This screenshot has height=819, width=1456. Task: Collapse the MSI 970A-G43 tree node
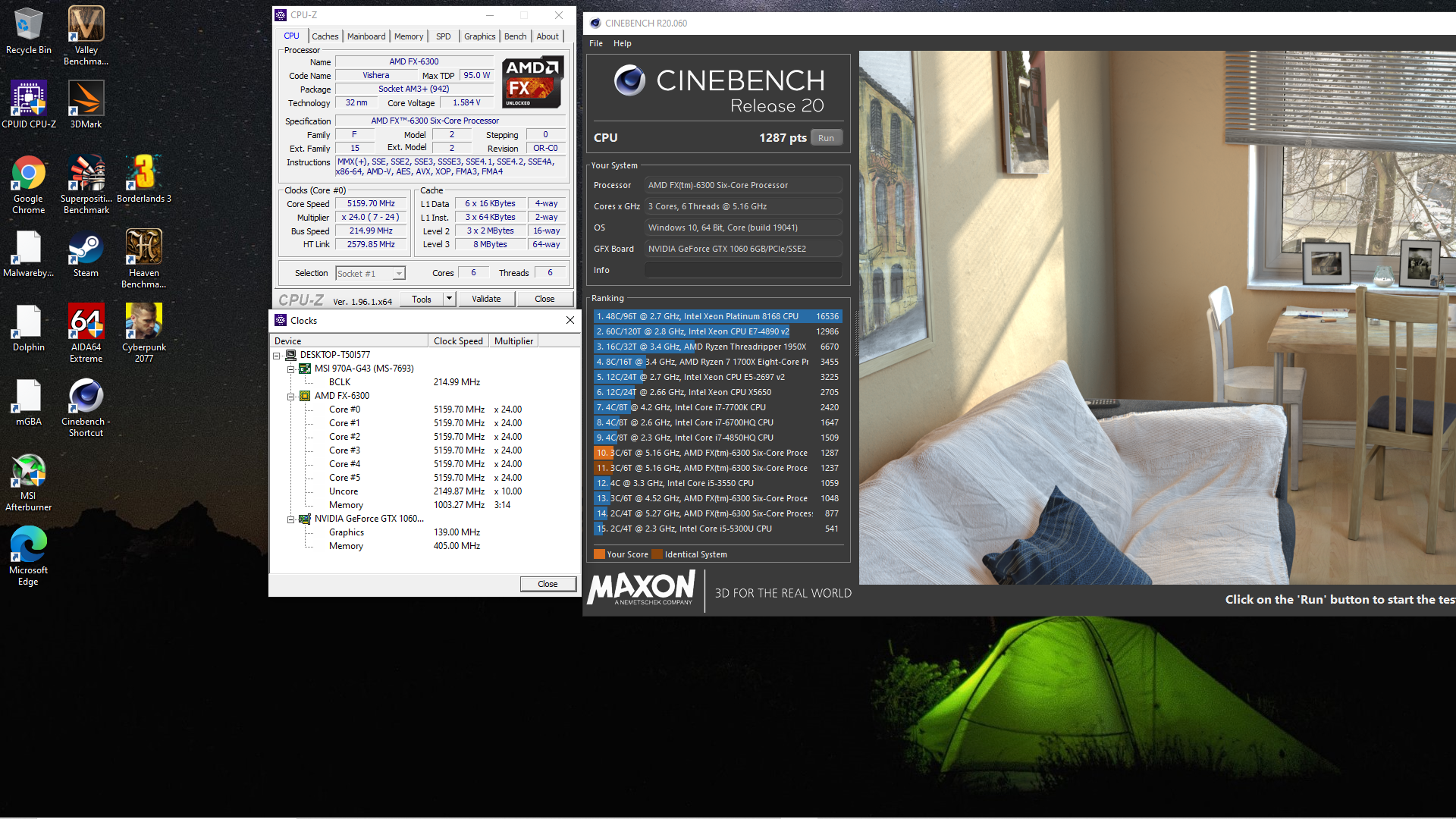pos(290,369)
